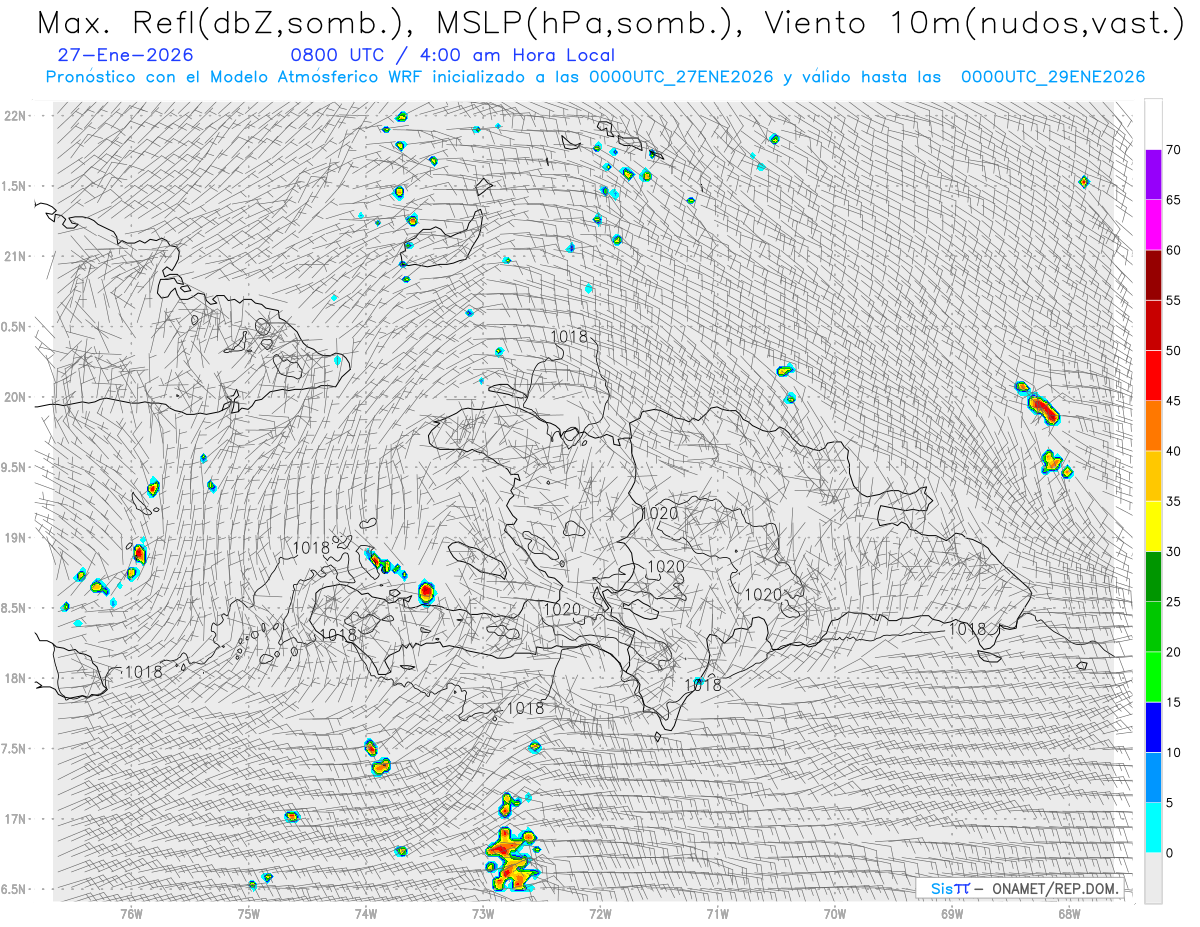
Task: Click the "ONAMET/REP.DOM." credit label
Action: tap(1056, 888)
